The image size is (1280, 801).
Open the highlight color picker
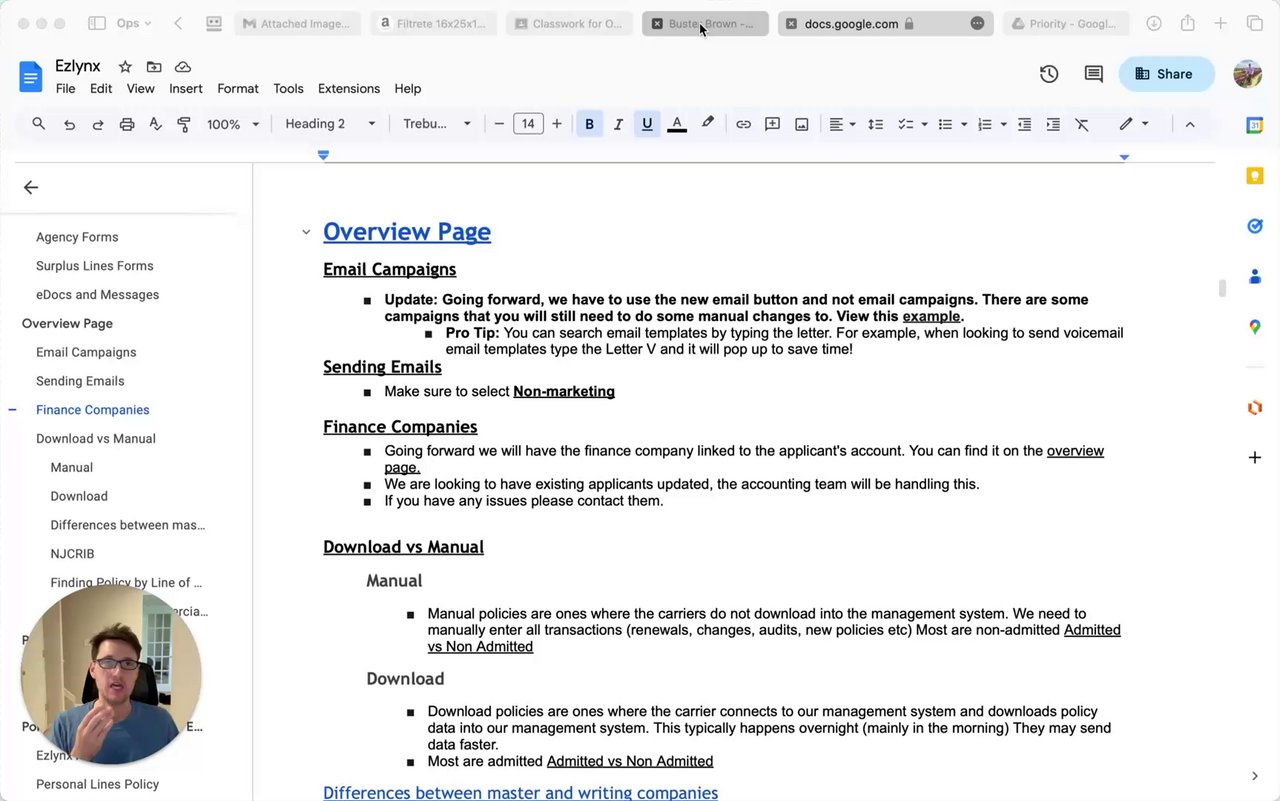pyautogui.click(x=708, y=124)
